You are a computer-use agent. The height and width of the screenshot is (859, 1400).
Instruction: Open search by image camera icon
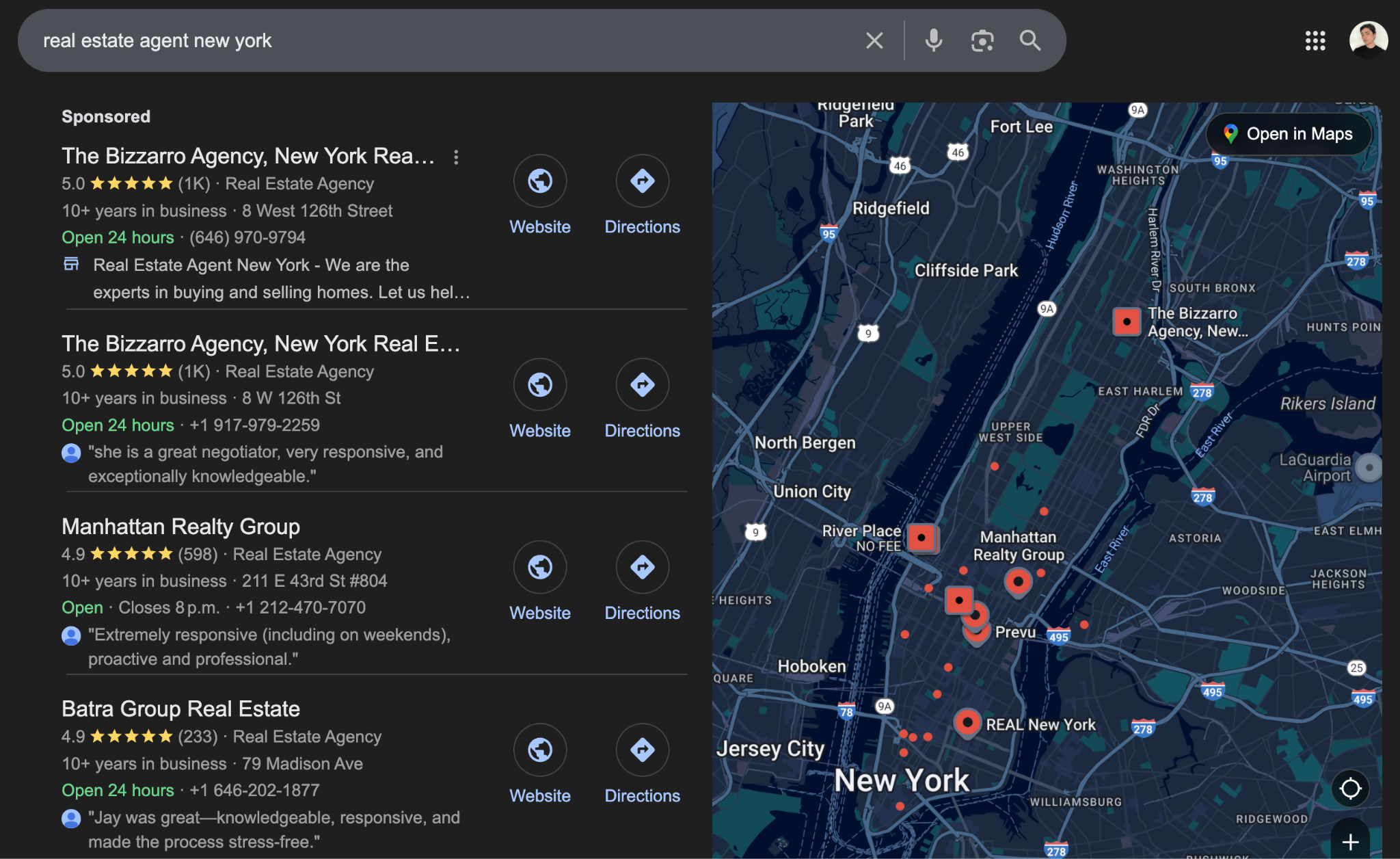(x=982, y=41)
